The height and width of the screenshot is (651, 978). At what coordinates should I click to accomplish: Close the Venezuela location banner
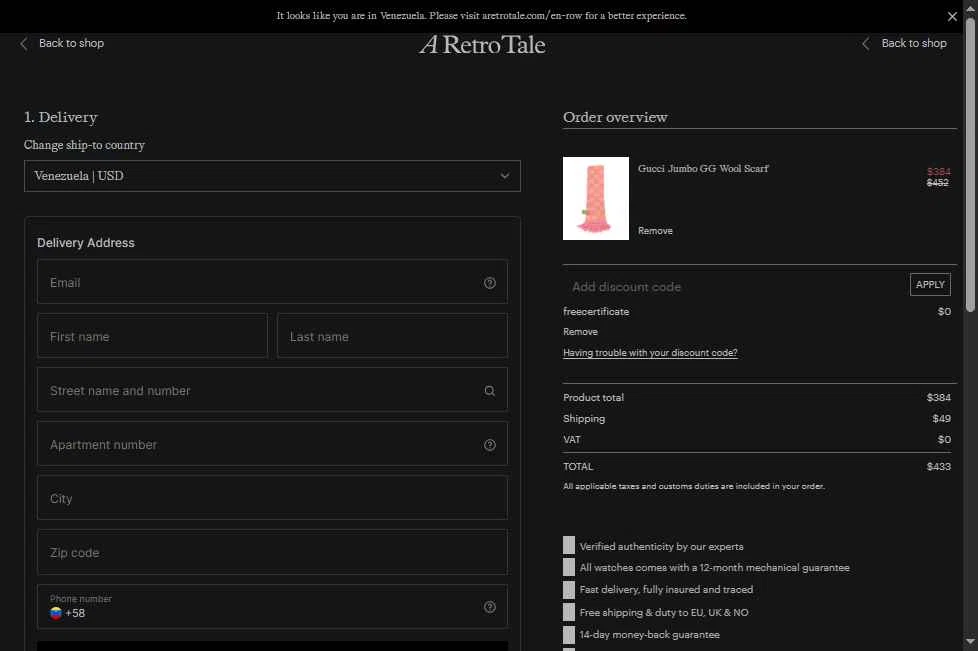[x=952, y=17]
